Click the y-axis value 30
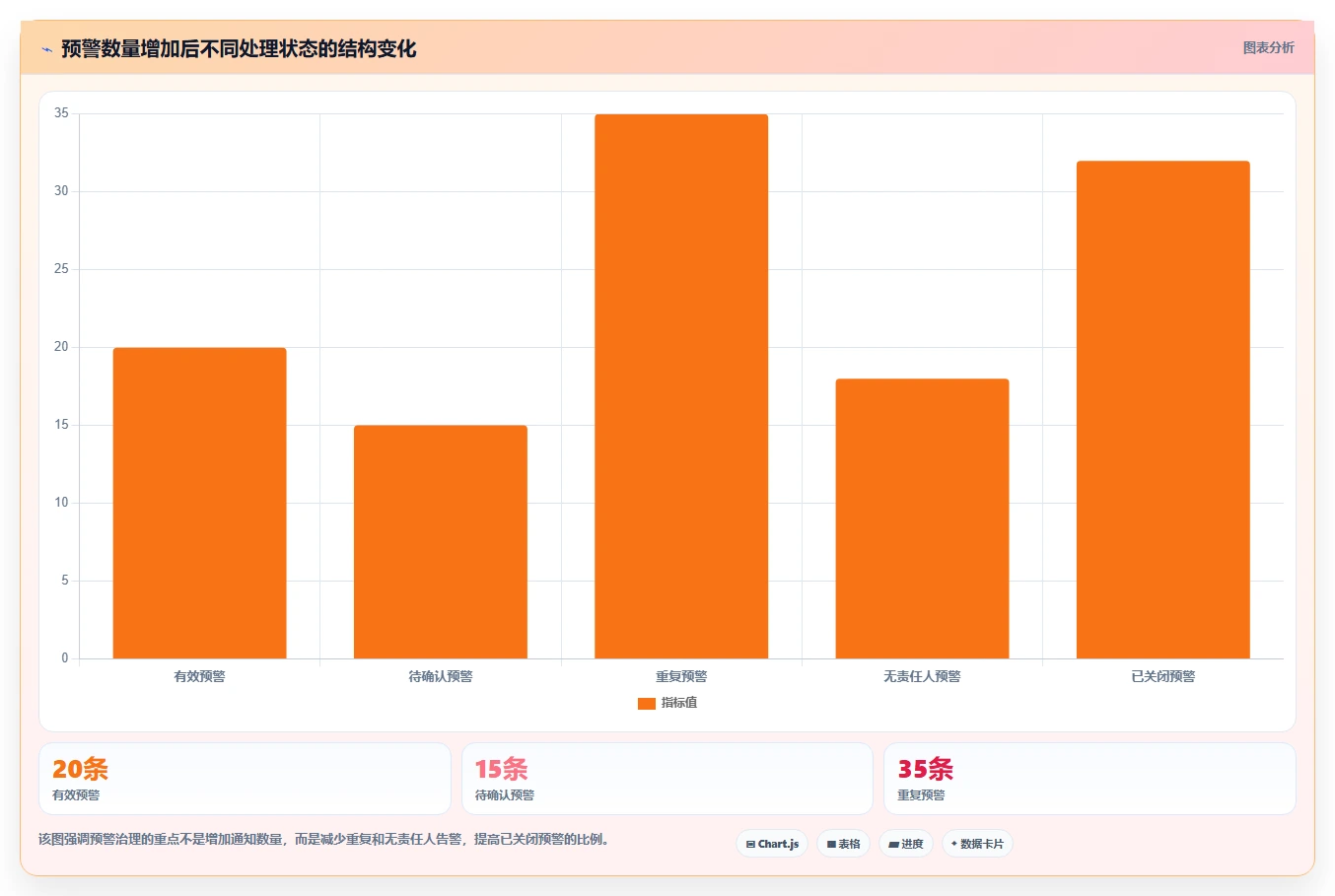 [61, 191]
